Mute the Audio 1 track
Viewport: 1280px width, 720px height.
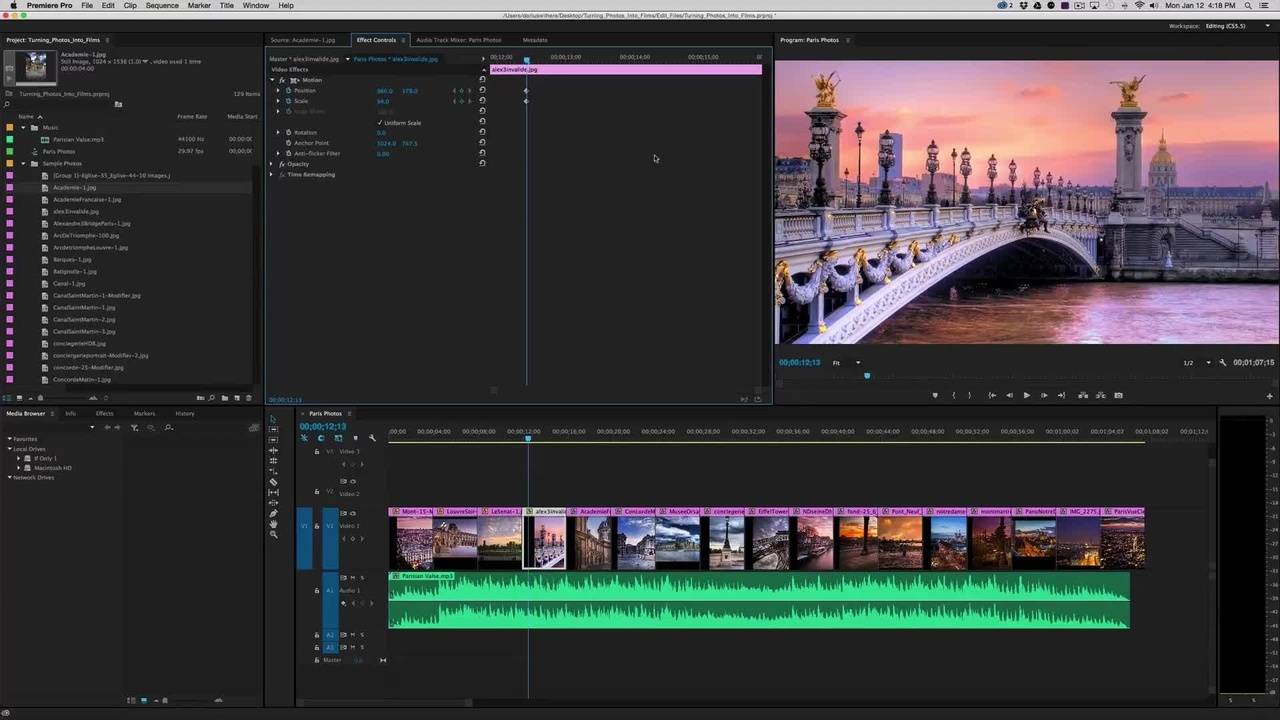click(352, 578)
